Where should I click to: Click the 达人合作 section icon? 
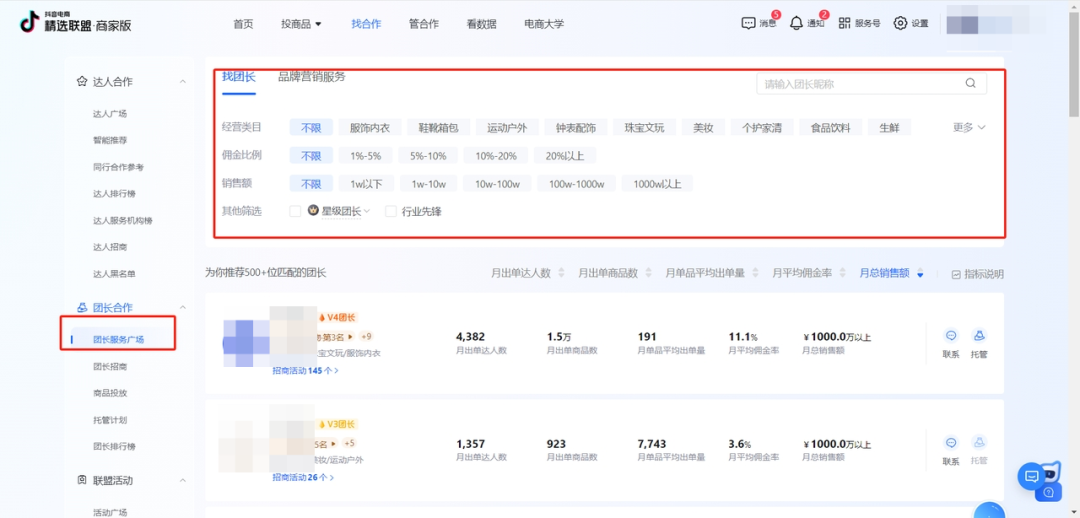82,81
